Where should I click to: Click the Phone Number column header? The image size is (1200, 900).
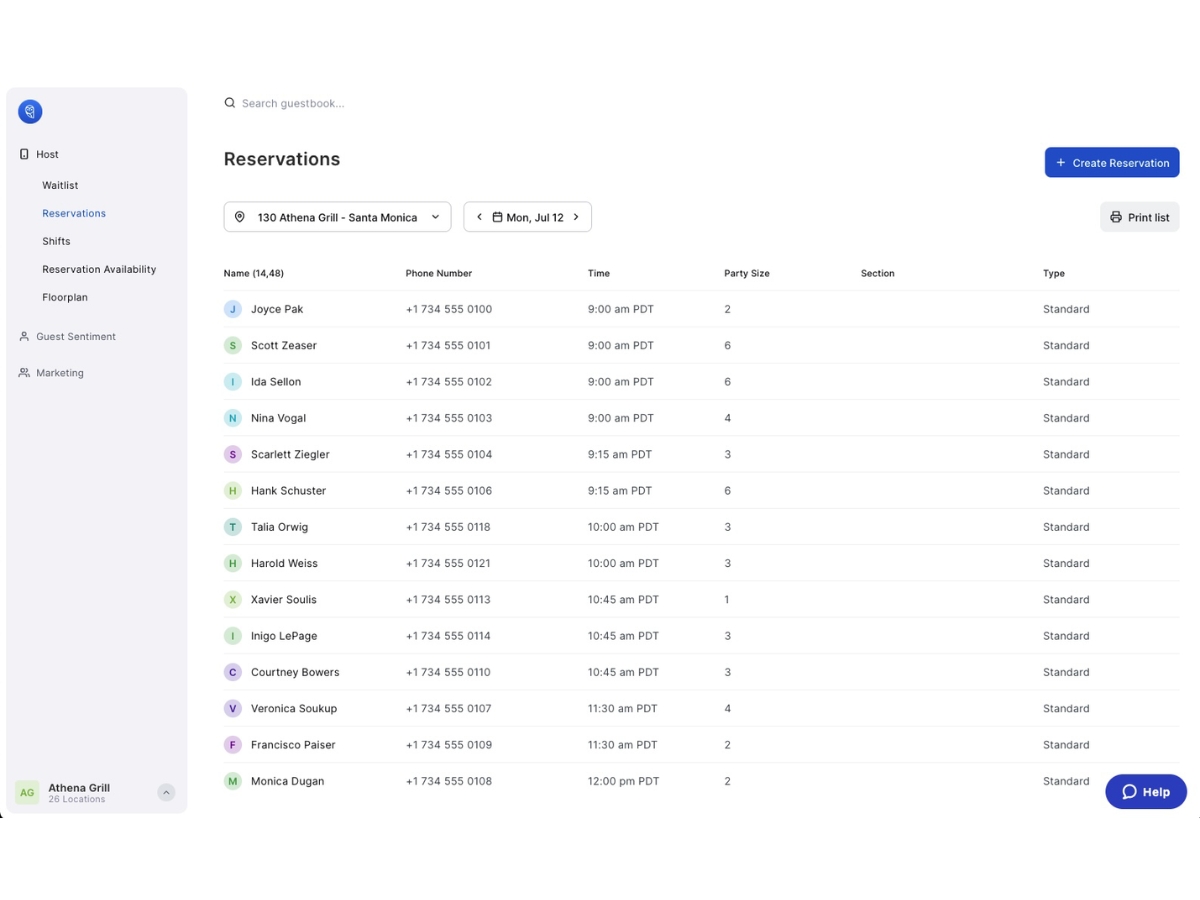pos(439,273)
